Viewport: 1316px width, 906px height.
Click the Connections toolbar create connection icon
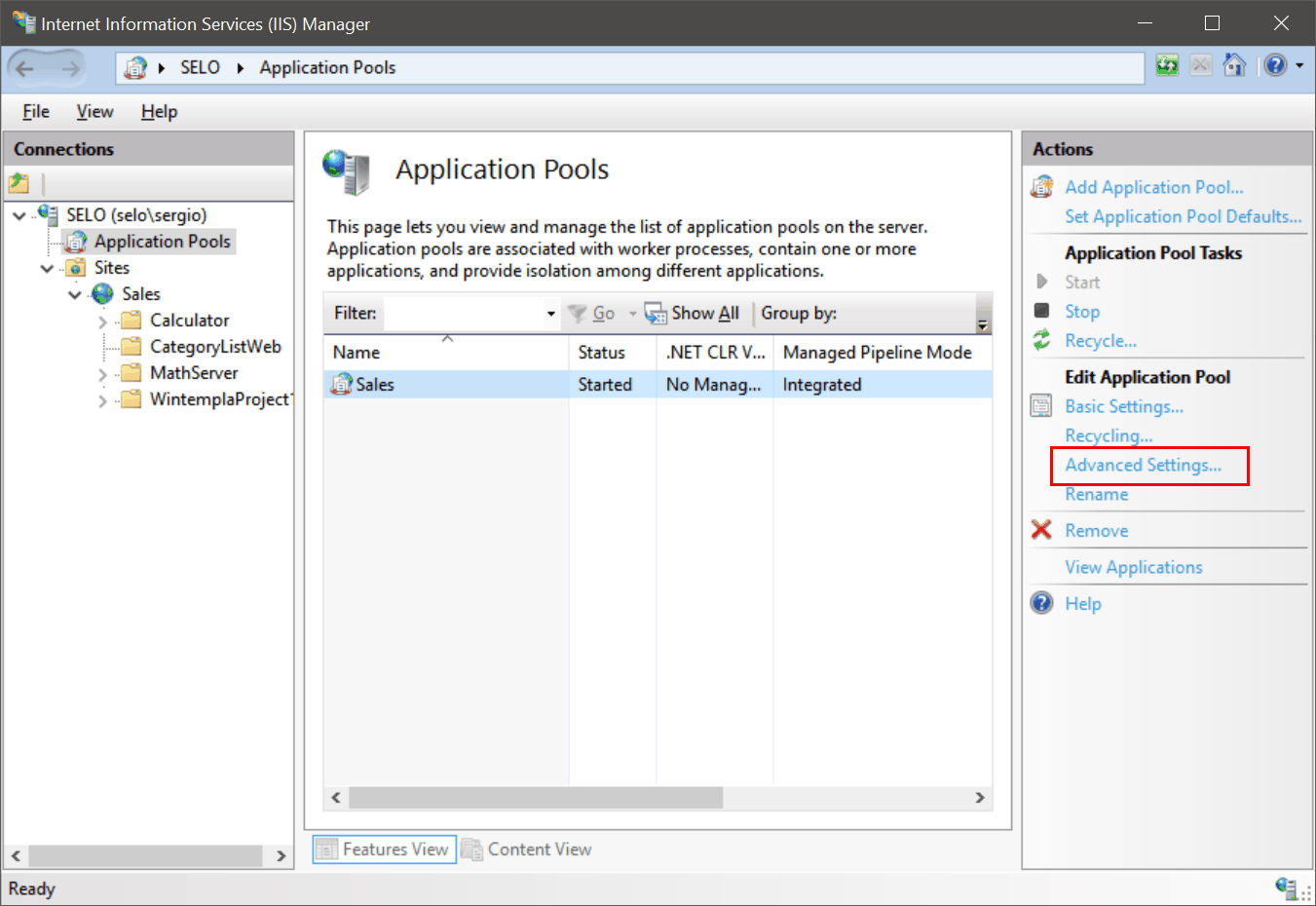pos(19,182)
